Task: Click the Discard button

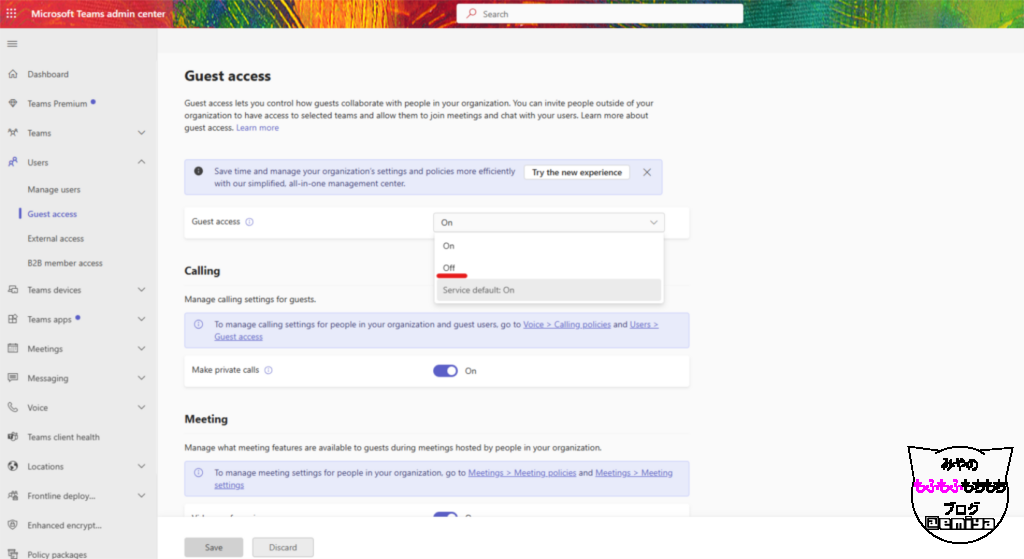Action: tap(283, 547)
